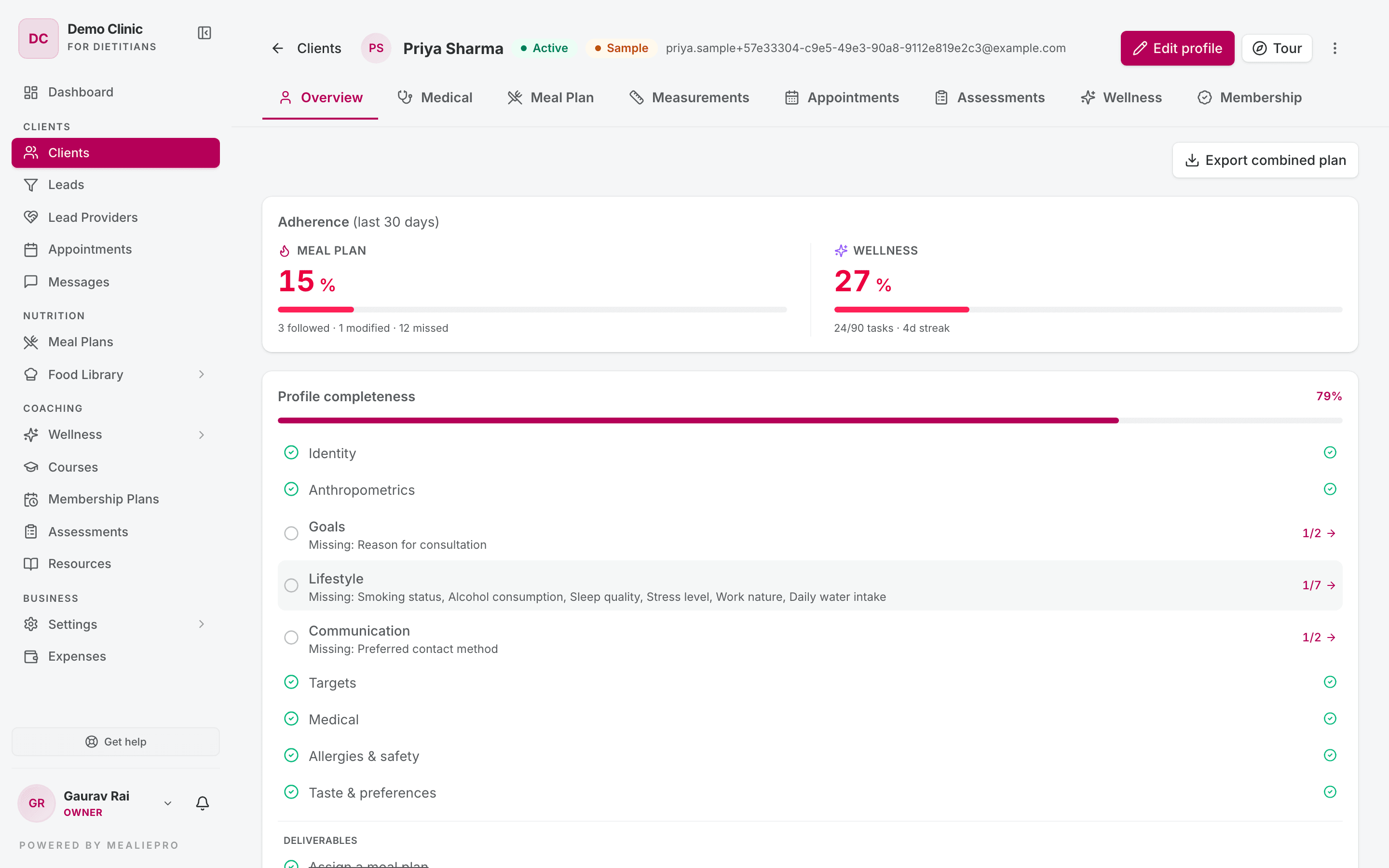Click the Anthropometrics completed check circle
This screenshot has width=1389, height=868.
(x=292, y=489)
